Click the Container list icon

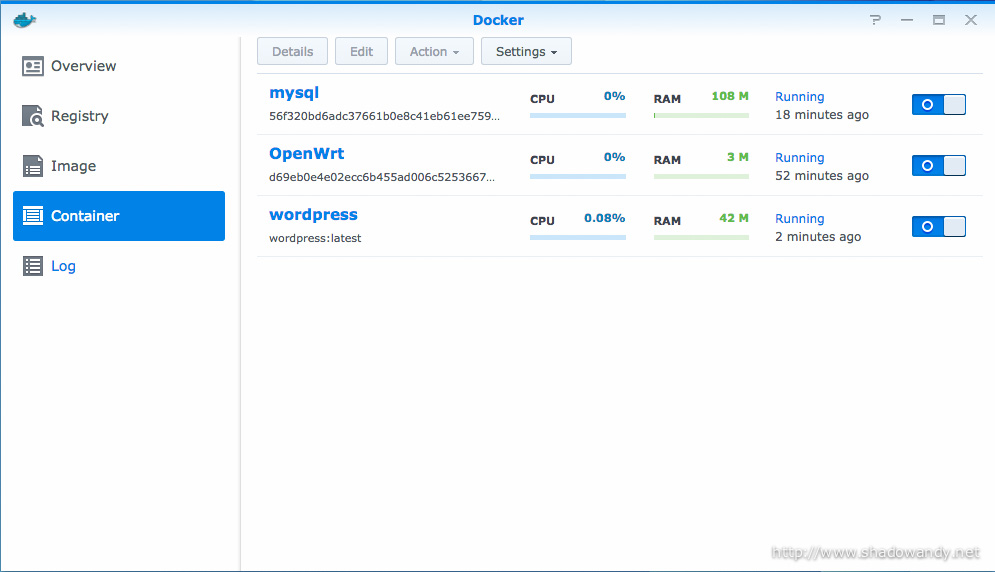coord(32,216)
